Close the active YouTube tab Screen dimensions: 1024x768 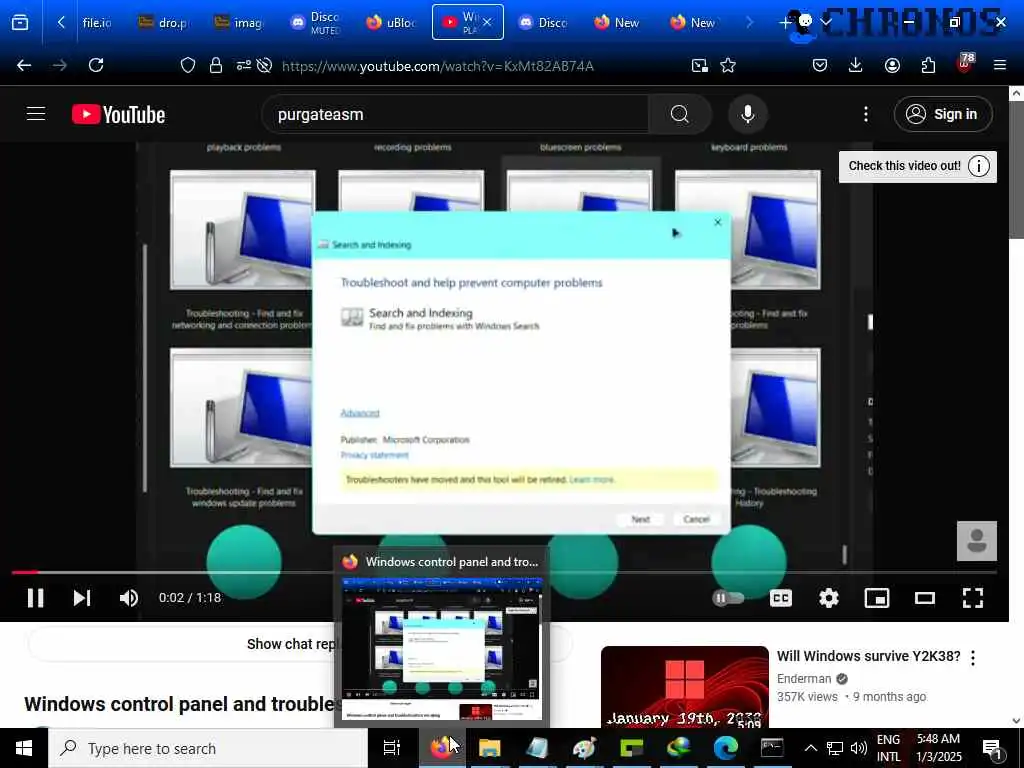[487, 23]
